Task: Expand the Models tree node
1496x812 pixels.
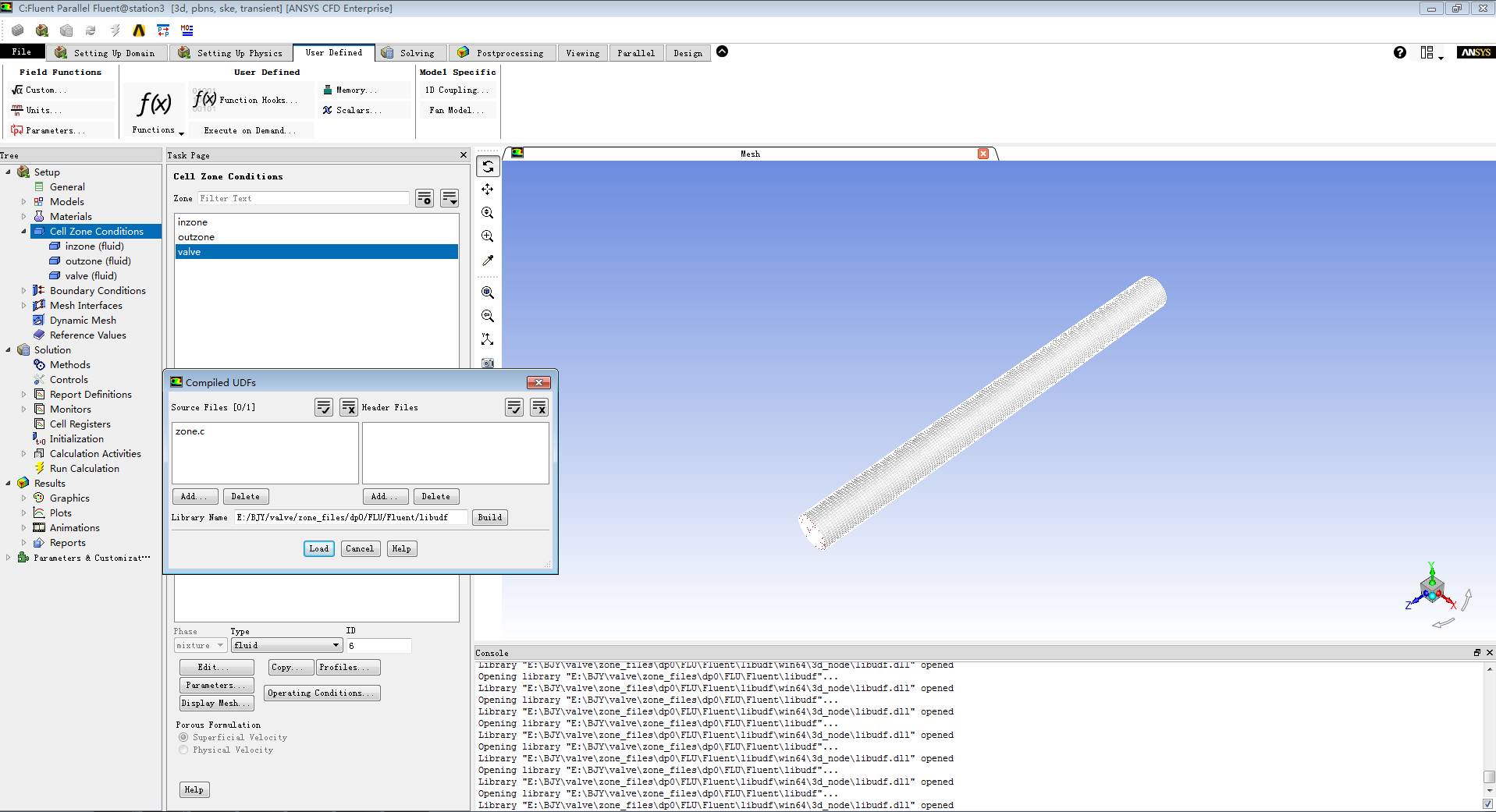Action: 23,202
